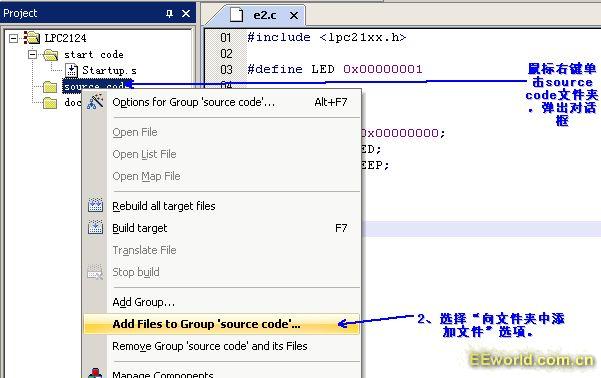Screen dimensions: 601x378
Task: Click line number 03 in the editor gutter
Action: pos(226,70)
